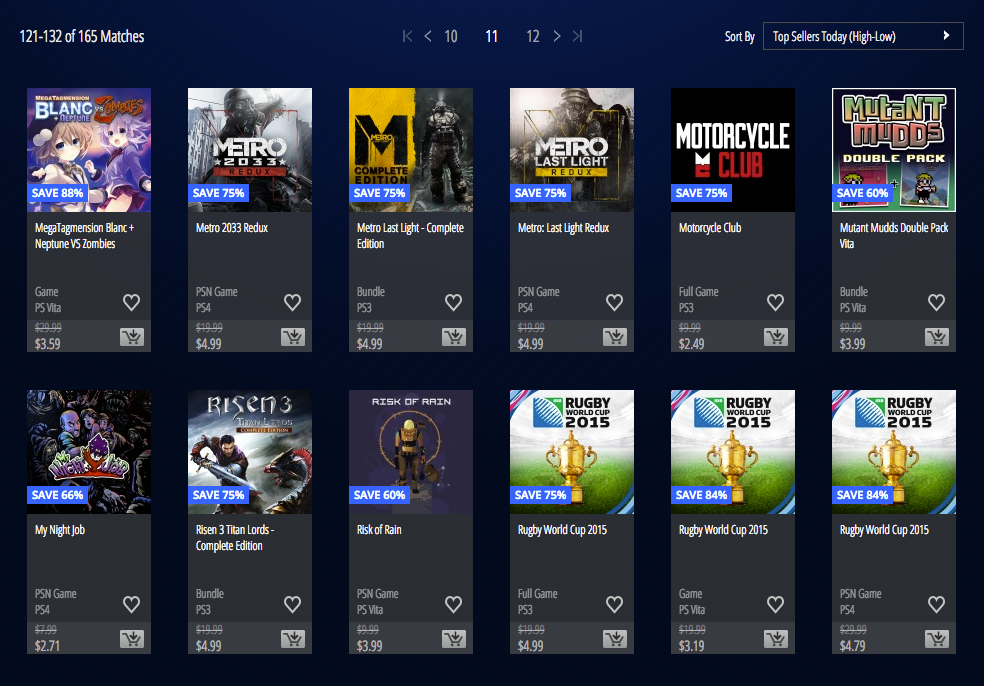Toggle wishlist heart for Risk of Rain
Screen dimensions: 984x686
coord(453,604)
